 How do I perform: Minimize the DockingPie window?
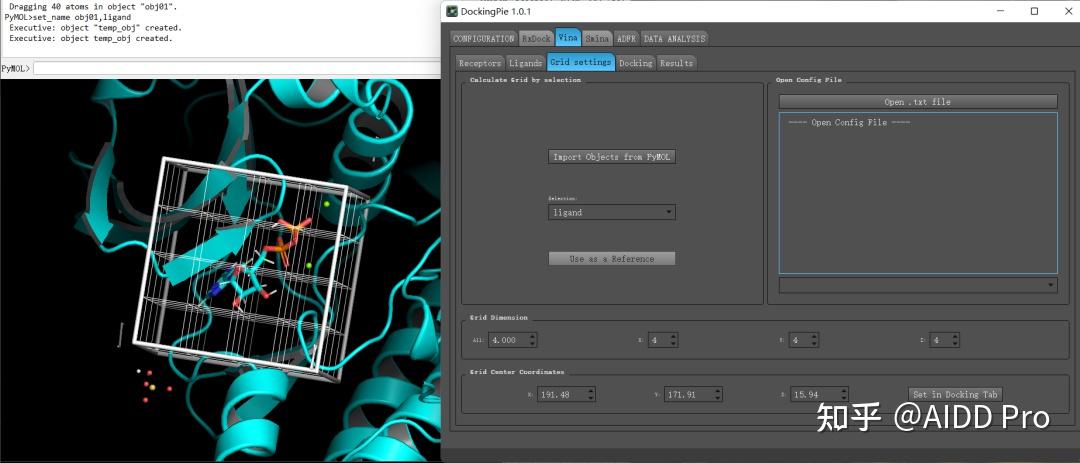click(1001, 11)
